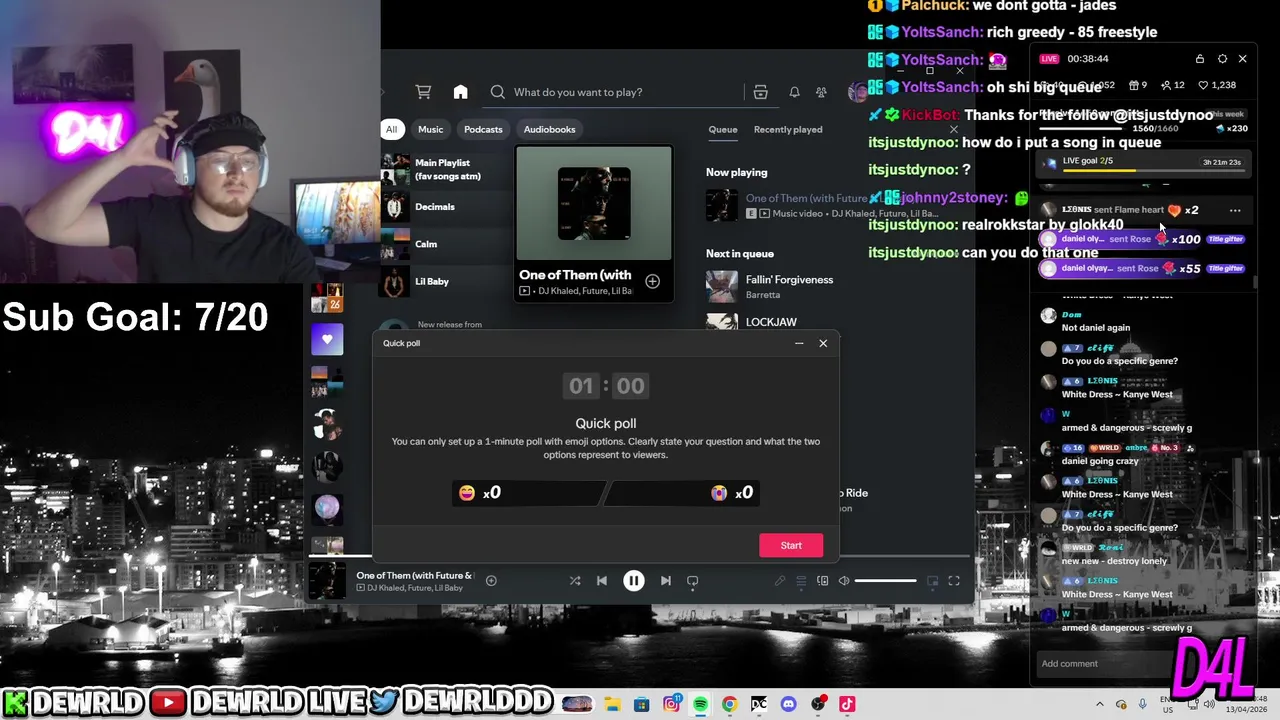
Task: Mute Spotify with the speaker icon
Action: [844, 580]
